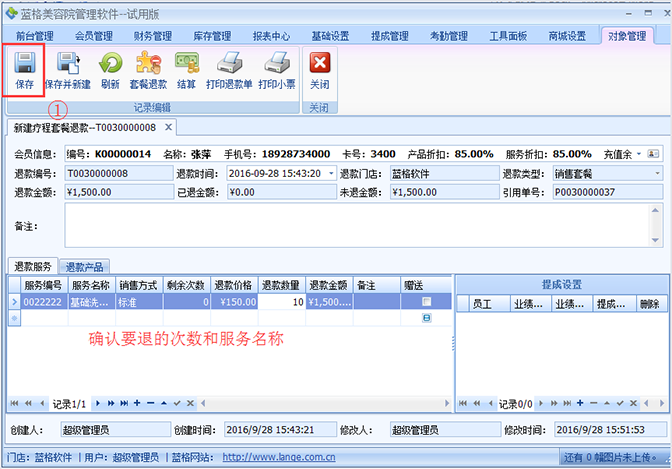
Task: Click the 销售方式 column header
Action: (x=138, y=285)
